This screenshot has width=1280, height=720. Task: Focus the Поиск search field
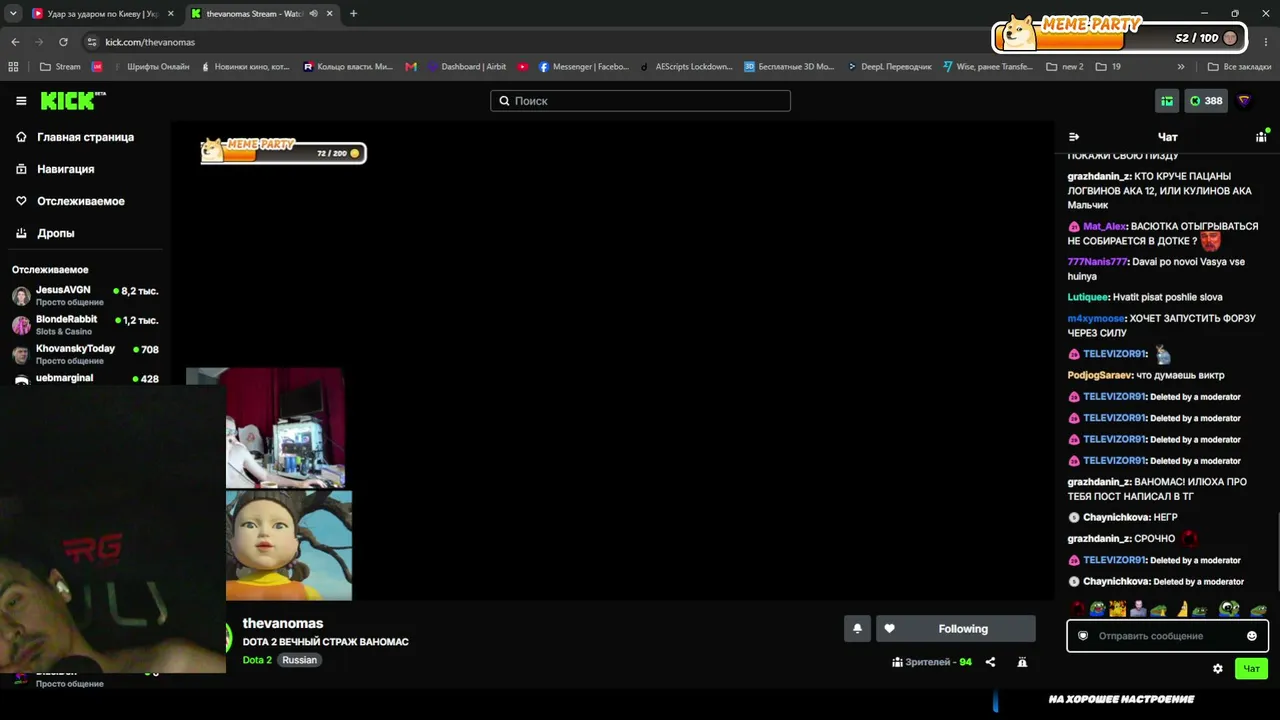[640, 101]
